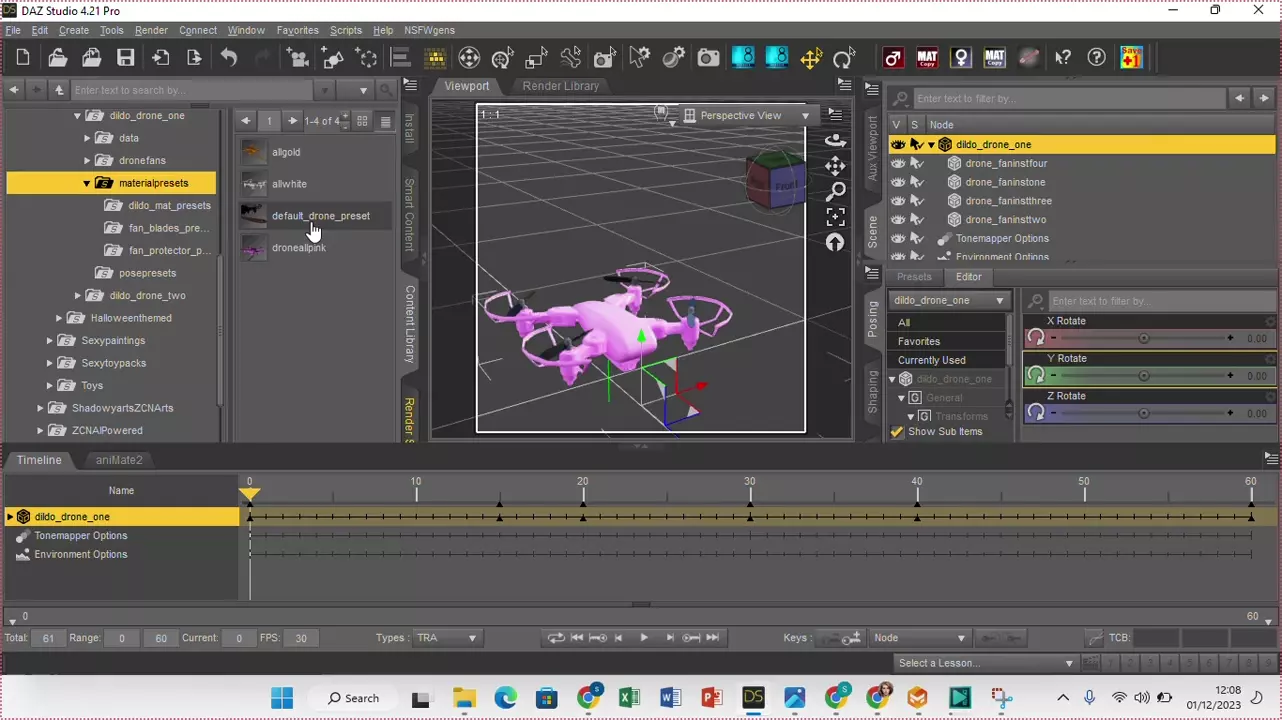
Task: Switch to the Render Library tab
Action: (x=560, y=86)
